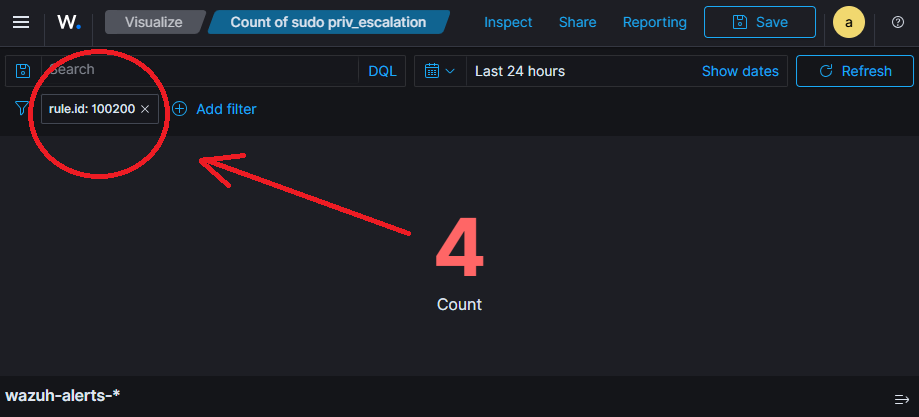Image resolution: width=919 pixels, height=417 pixels.
Task: Open the user avatar menu
Action: click(x=849, y=22)
